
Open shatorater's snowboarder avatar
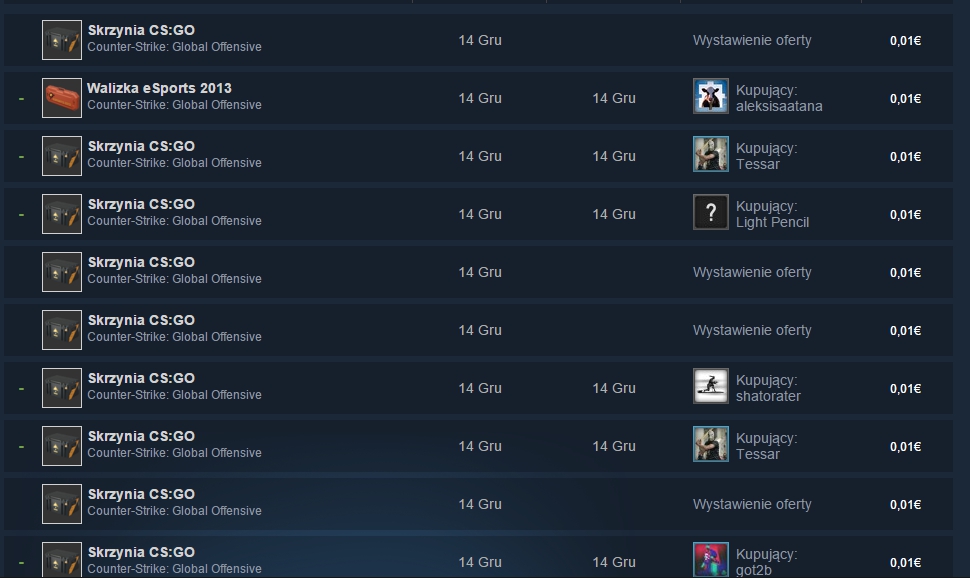711,386
